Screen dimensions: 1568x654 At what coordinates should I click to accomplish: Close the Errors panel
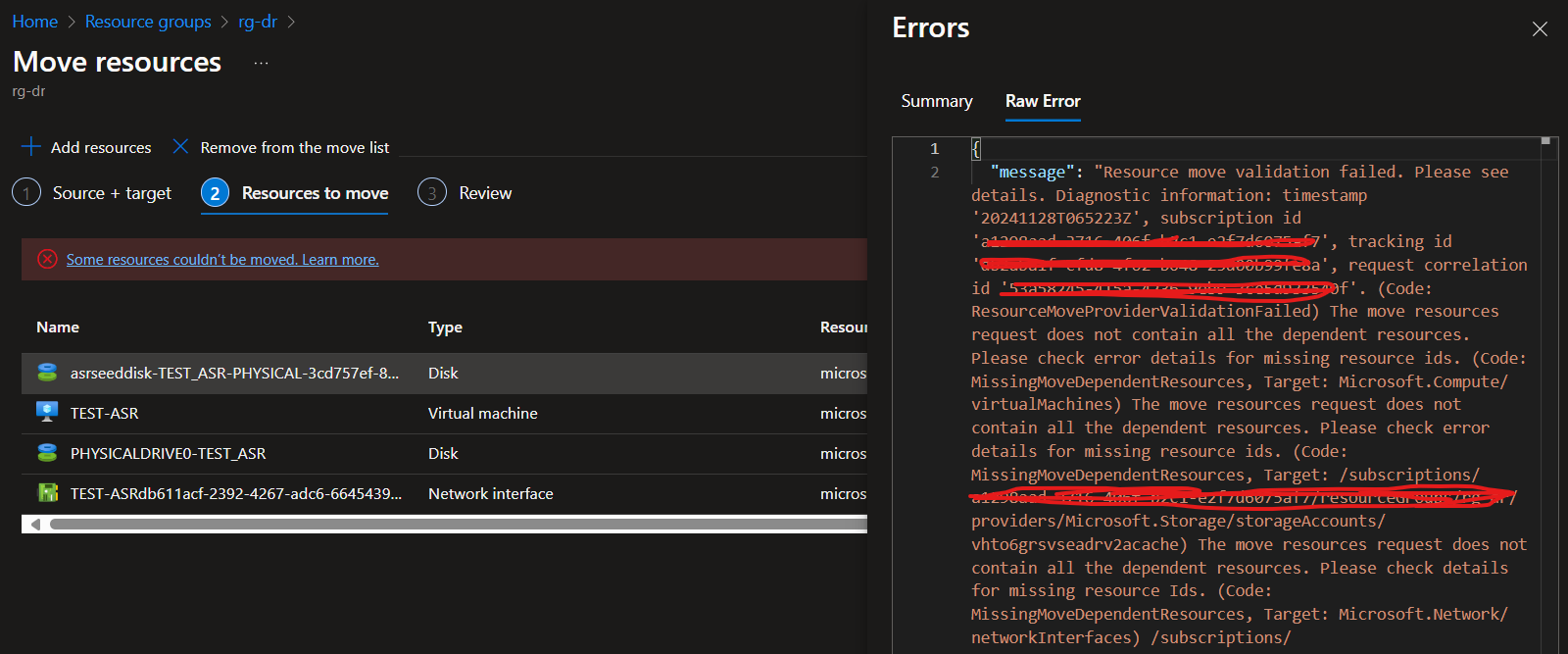[x=1540, y=29]
